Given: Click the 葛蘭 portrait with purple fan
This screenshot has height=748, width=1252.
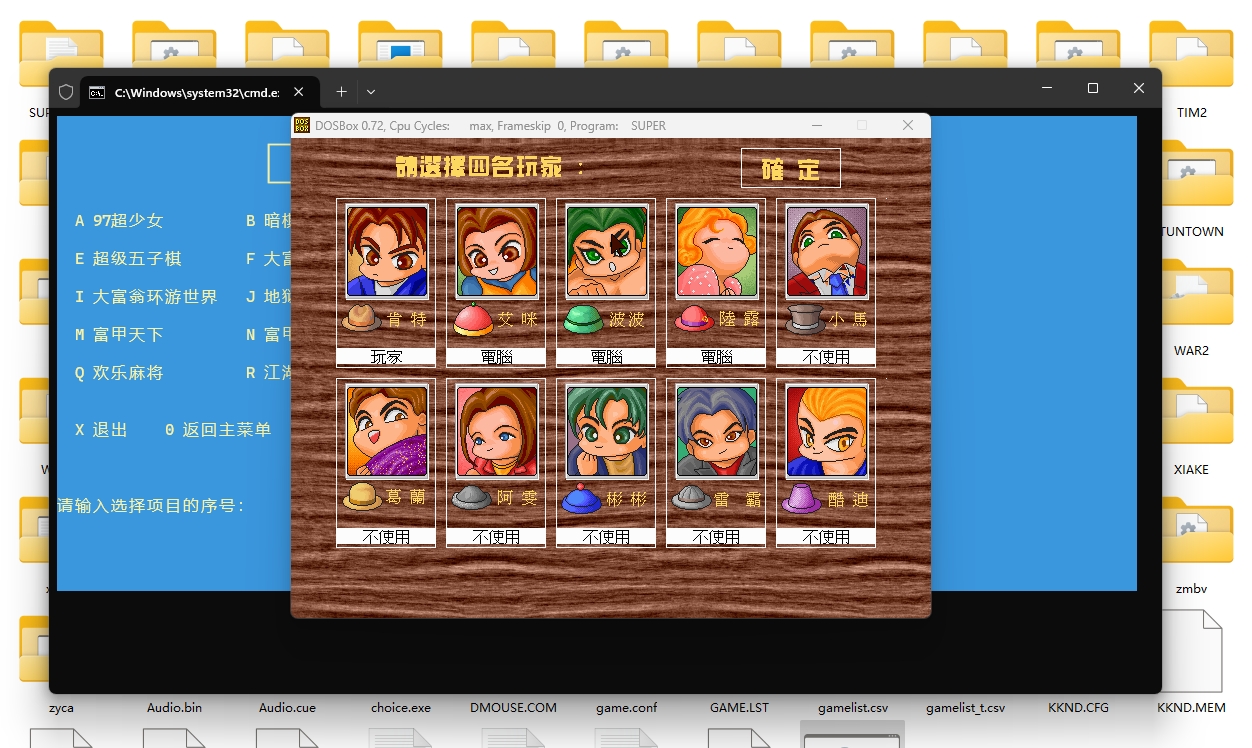Looking at the screenshot, I should [x=386, y=431].
